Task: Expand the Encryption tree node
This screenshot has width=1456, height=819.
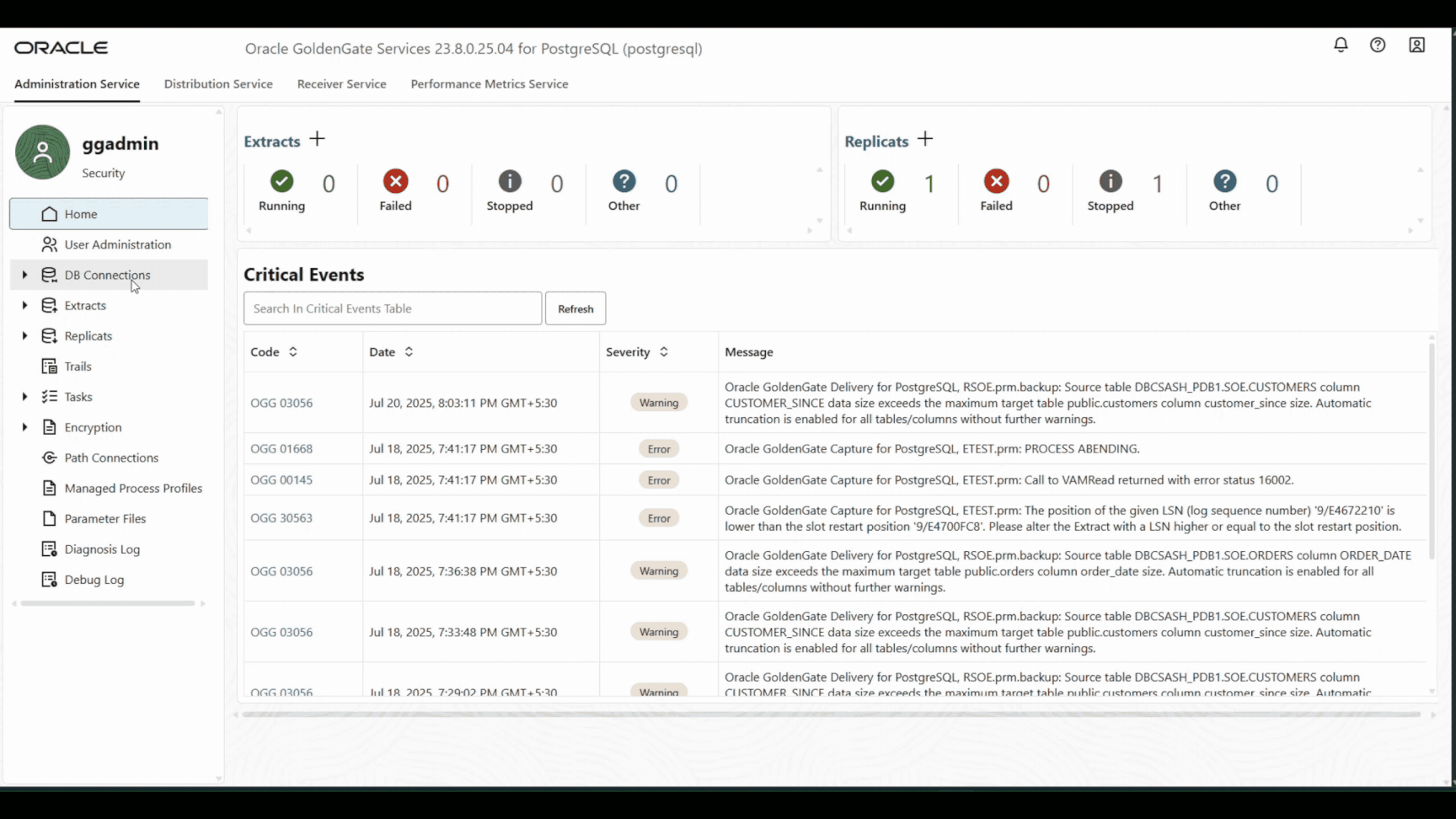Action: click(x=24, y=427)
